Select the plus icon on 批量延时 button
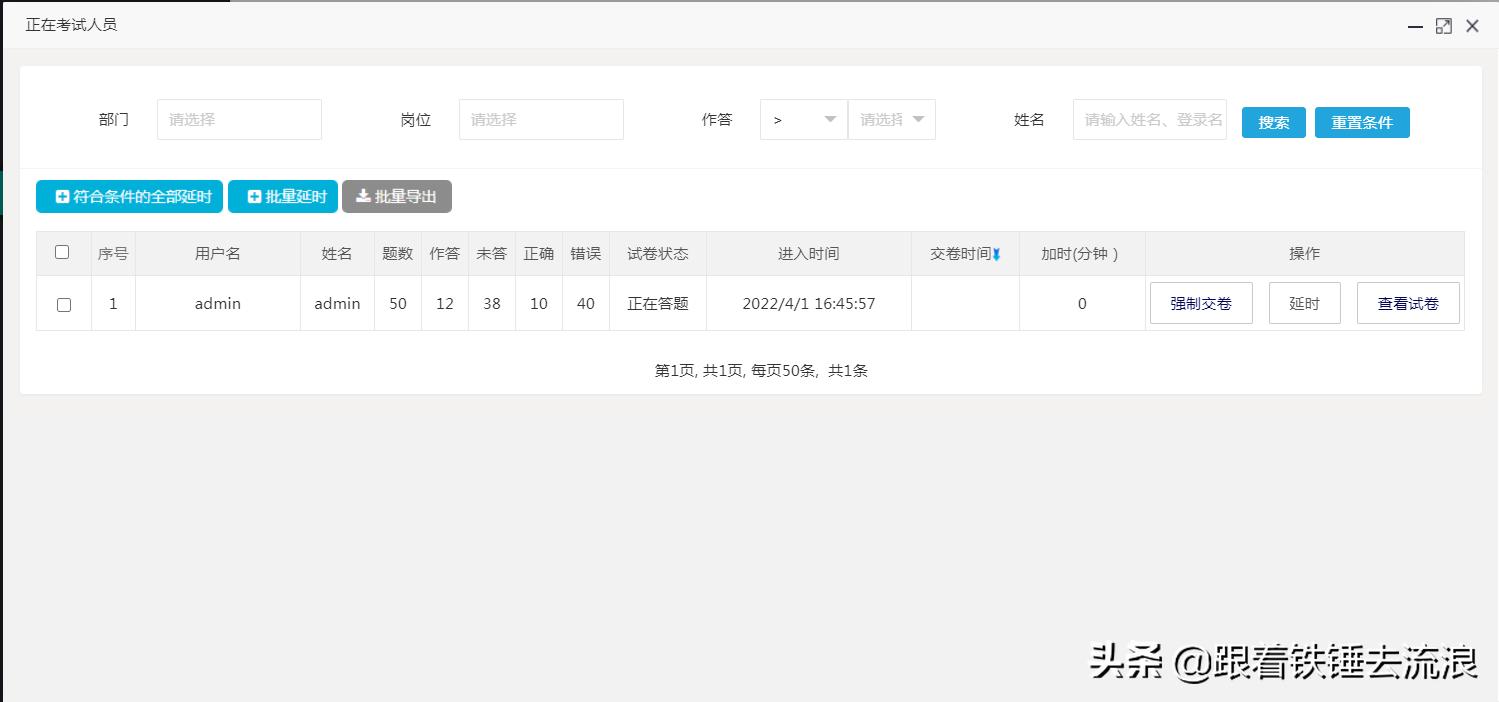This screenshot has height=702, width=1499. click(254, 196)
